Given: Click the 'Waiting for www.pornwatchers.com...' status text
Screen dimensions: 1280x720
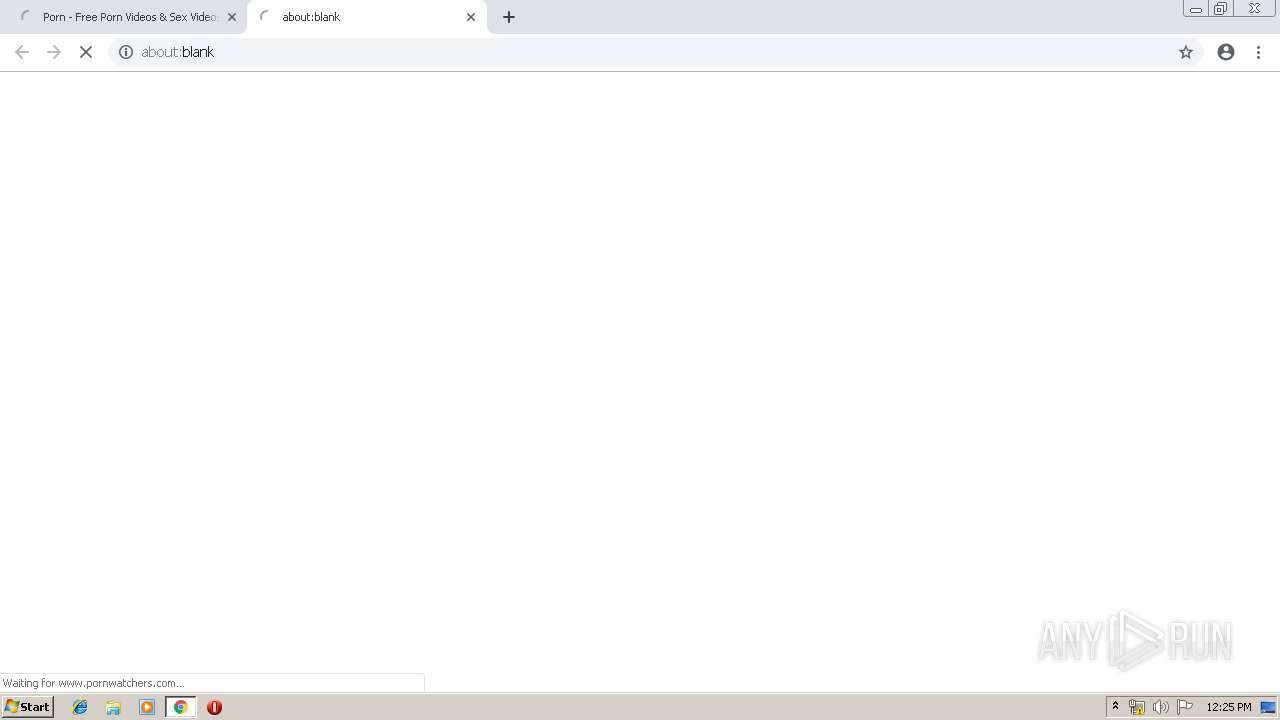Looking at the screenshot, I should (x=93, y=683).
